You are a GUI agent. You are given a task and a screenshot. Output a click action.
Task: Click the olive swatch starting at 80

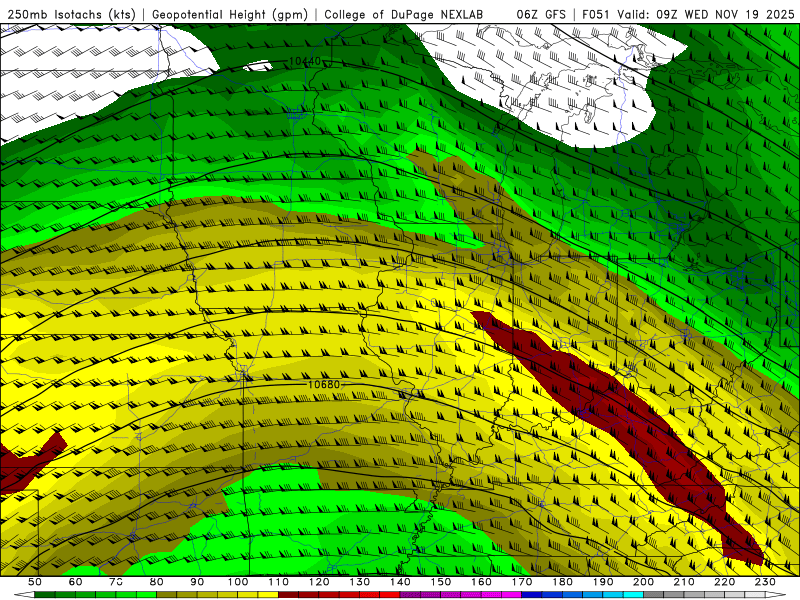point(167,594)
